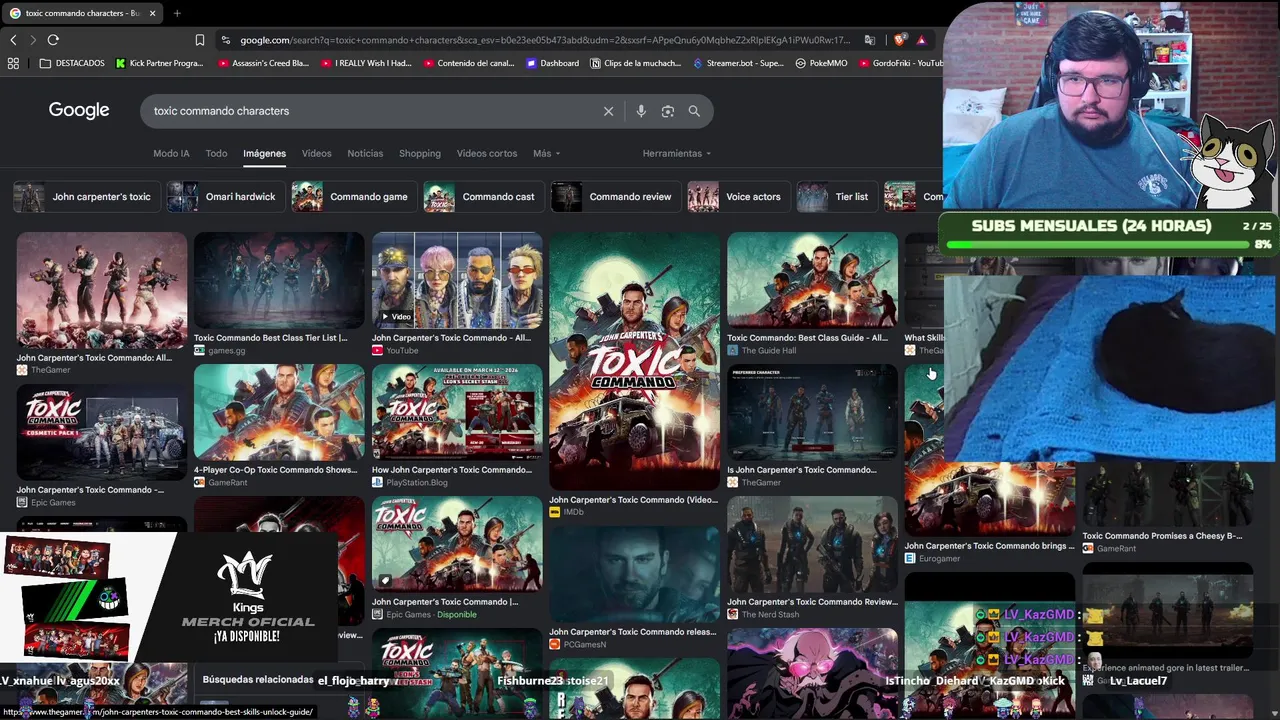Expand the Herramientas dropdown
The height and width of the screenshot is (720, 1280).
coord(677,153)
